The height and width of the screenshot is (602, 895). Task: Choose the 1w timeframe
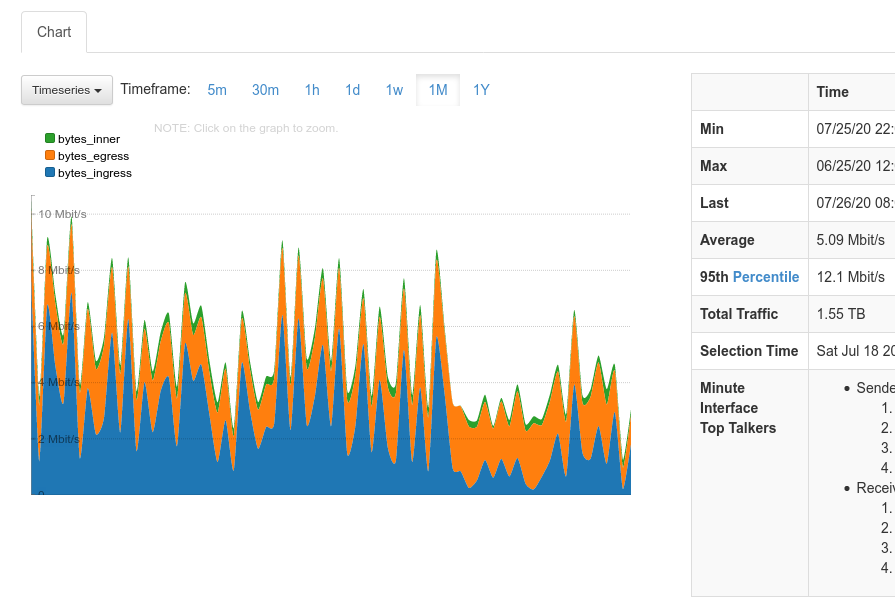click(394, 90)
